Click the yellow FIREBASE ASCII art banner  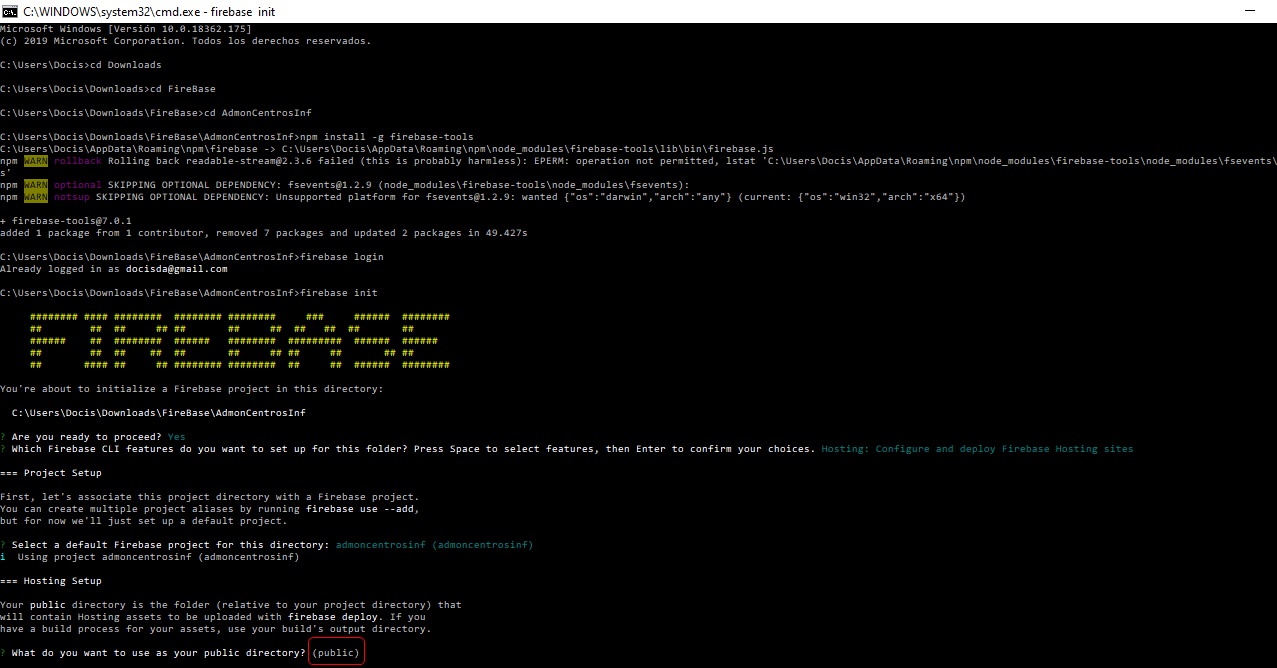pos(240,341)
